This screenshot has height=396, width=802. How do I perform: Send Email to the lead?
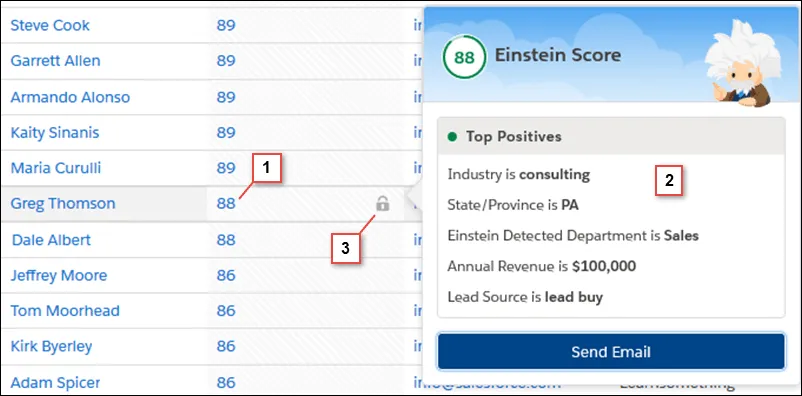(611, 351)
